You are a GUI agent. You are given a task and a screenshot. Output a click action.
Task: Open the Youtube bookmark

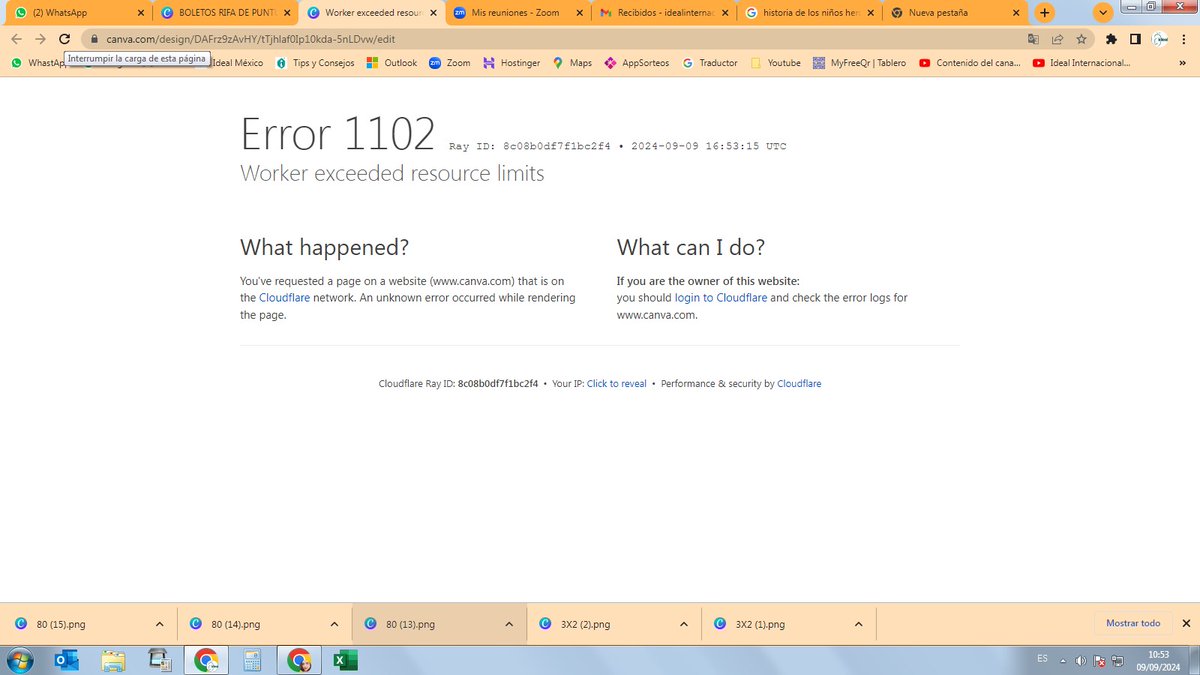[x=775, y=63]
